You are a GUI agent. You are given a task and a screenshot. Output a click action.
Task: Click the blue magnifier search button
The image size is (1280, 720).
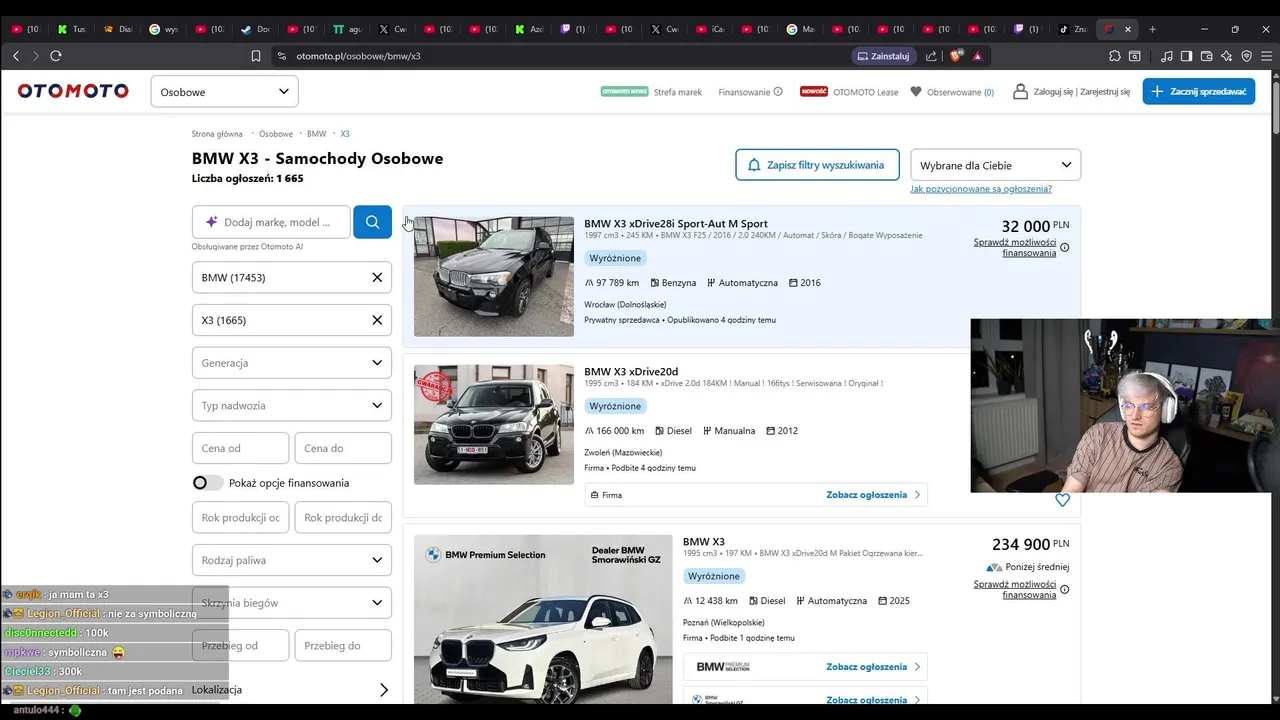pos(372,222)
